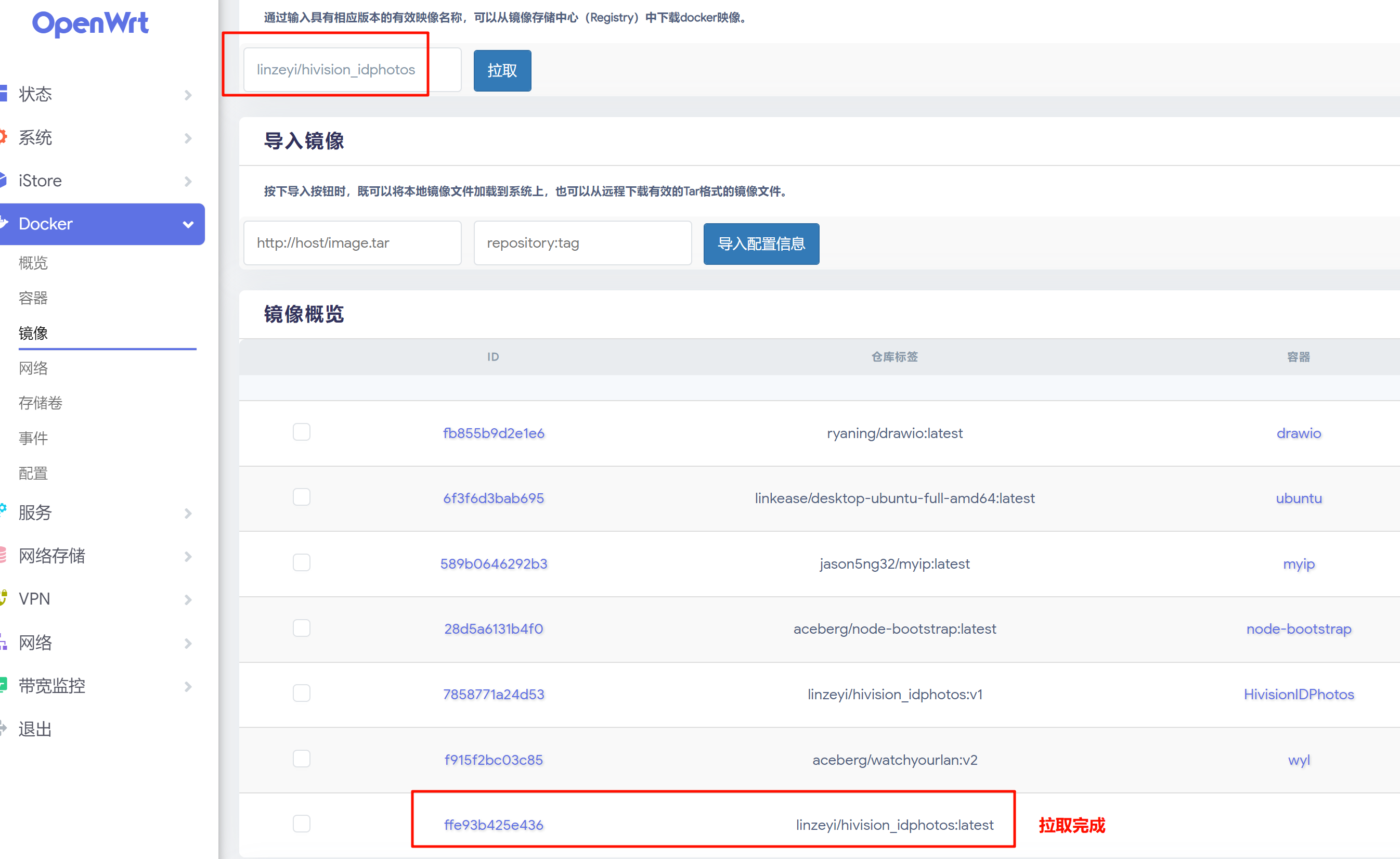Click the 系统 gear icon

4,137
